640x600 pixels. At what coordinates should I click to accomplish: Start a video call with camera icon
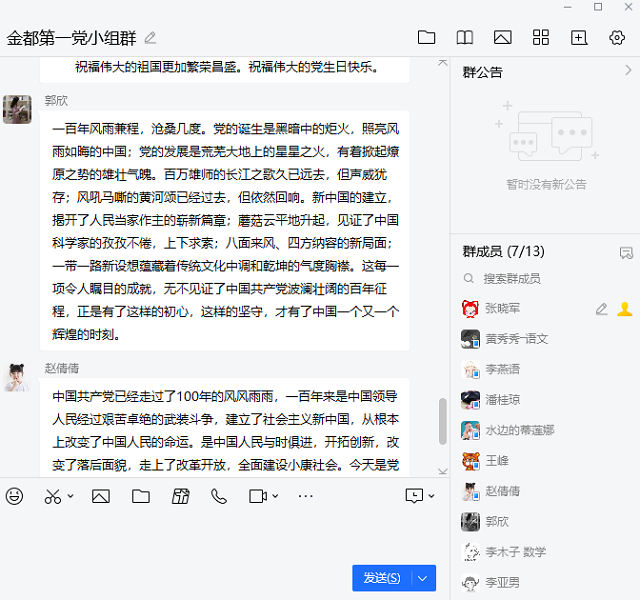pos(257,496)
